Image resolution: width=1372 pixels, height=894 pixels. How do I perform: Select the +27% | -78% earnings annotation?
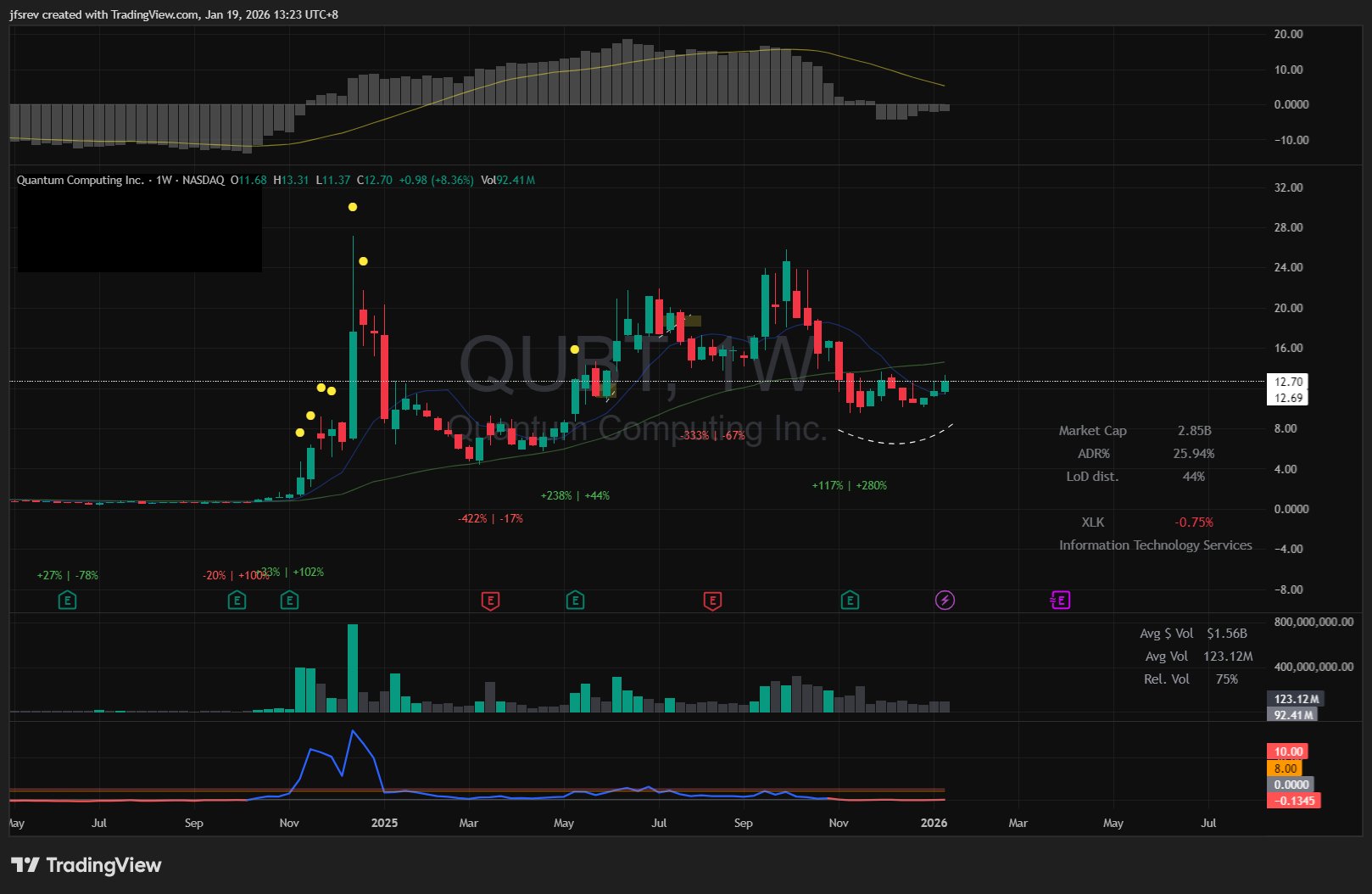tap(67, 575)
